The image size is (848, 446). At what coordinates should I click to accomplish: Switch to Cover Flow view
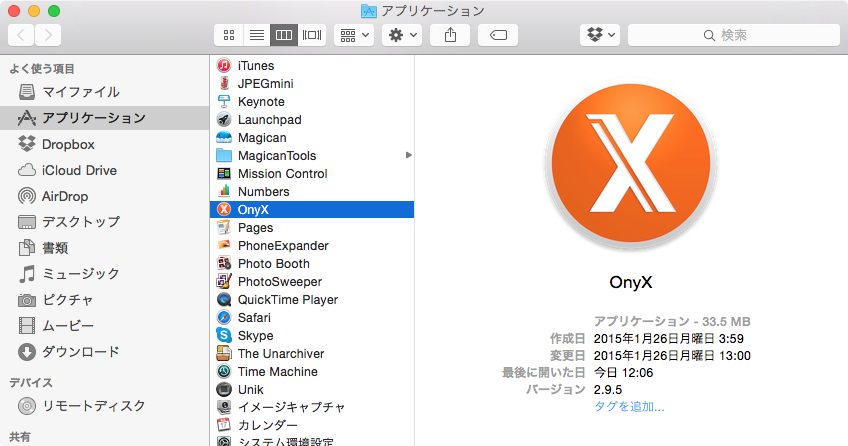tap(312, 35)
